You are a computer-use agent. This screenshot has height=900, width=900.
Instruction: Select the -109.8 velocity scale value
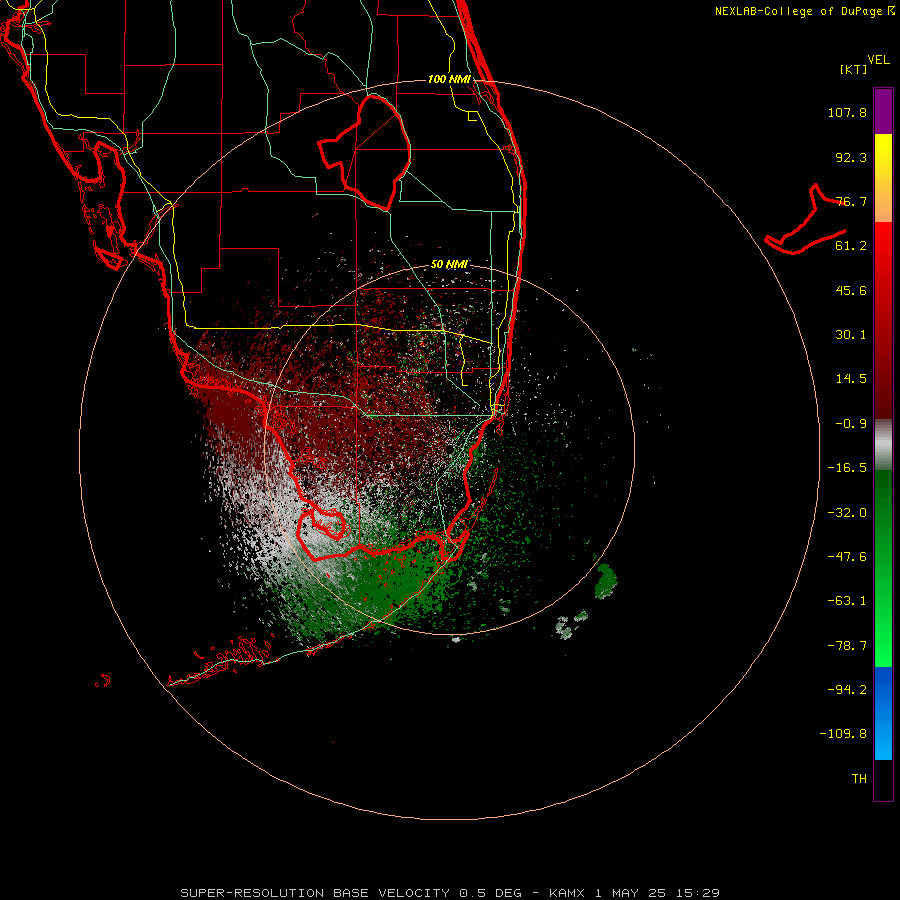click(843, 734)
